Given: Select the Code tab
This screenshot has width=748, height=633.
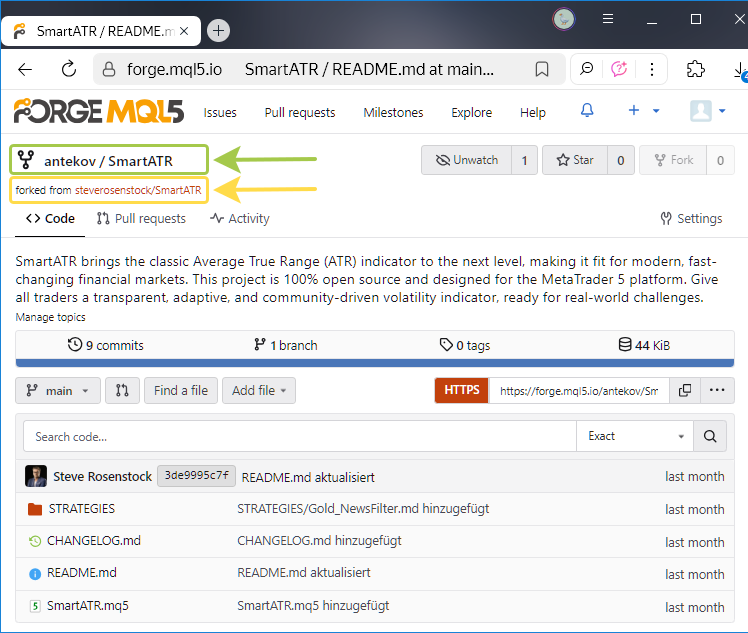Looking at the screenshot, I should (x=50, y=218).
